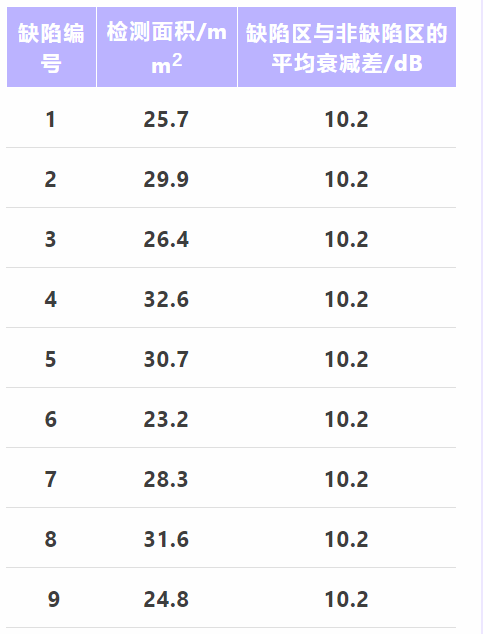Select the area value 26.4

(166, 239)
